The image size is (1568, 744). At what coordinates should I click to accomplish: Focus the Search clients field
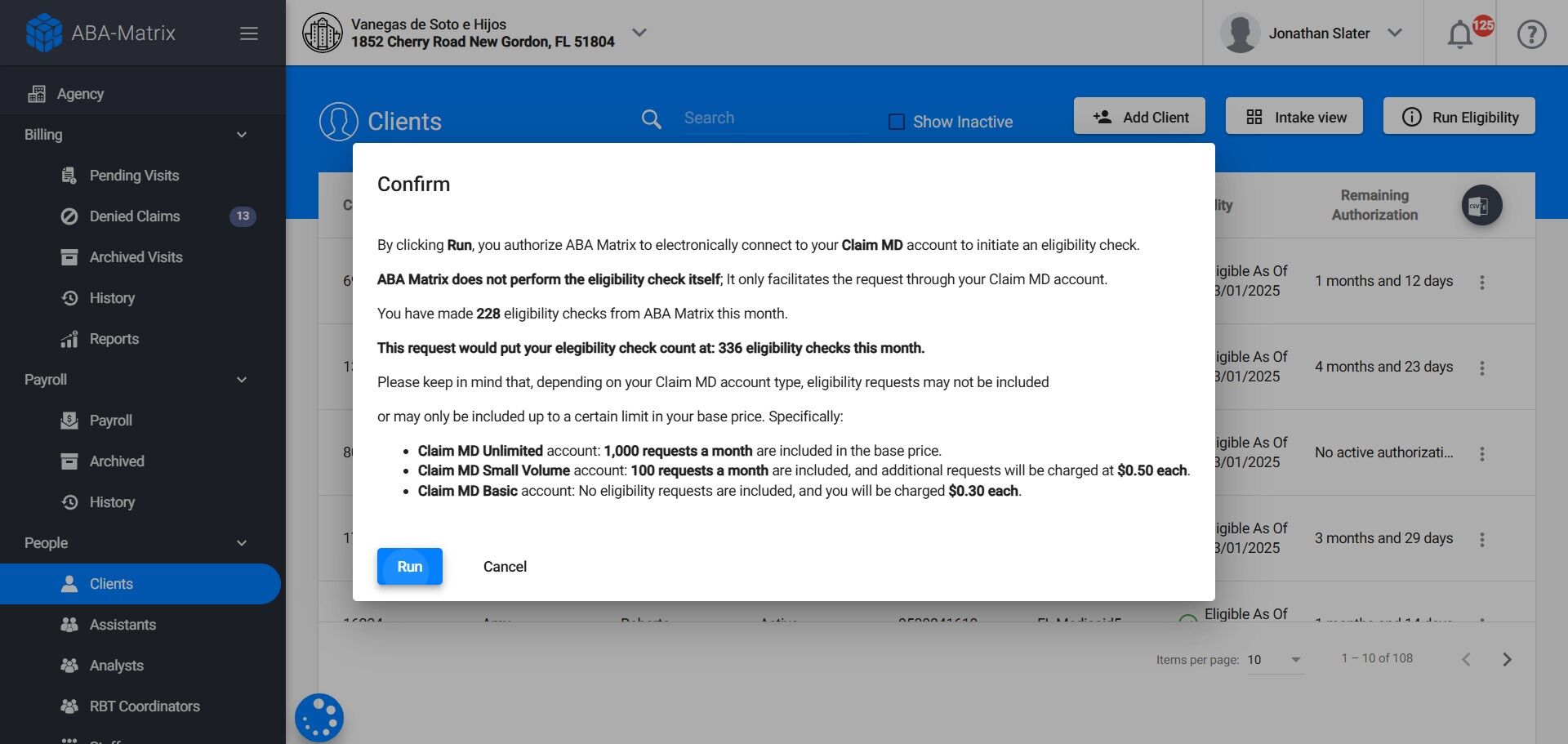(775, 118)
